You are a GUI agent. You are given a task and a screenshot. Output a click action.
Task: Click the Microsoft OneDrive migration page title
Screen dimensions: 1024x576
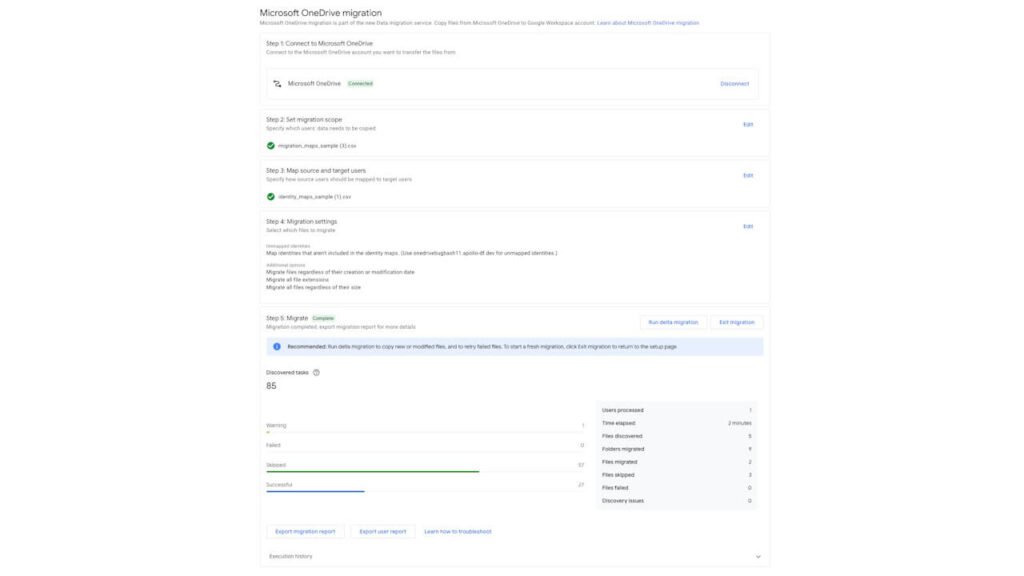click(x=321, y=12)
